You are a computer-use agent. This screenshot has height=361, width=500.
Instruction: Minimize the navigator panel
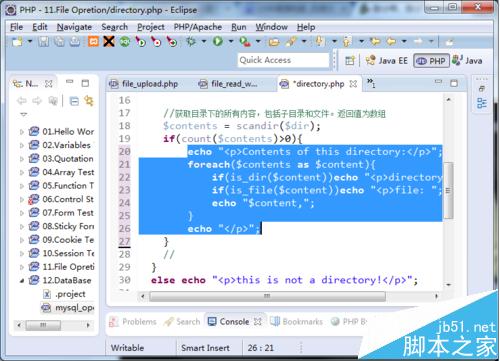click(x=69, y=82)
